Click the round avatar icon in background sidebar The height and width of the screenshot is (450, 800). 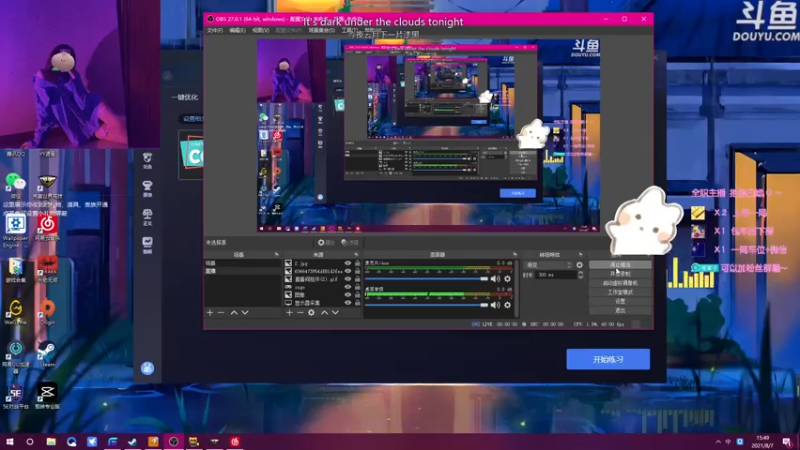(147, 368)
